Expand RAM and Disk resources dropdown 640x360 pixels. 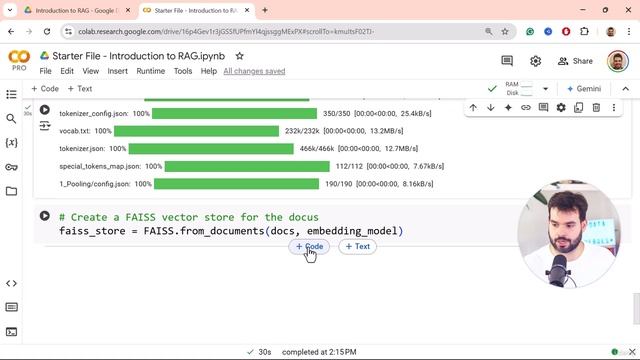coord(545,89)
